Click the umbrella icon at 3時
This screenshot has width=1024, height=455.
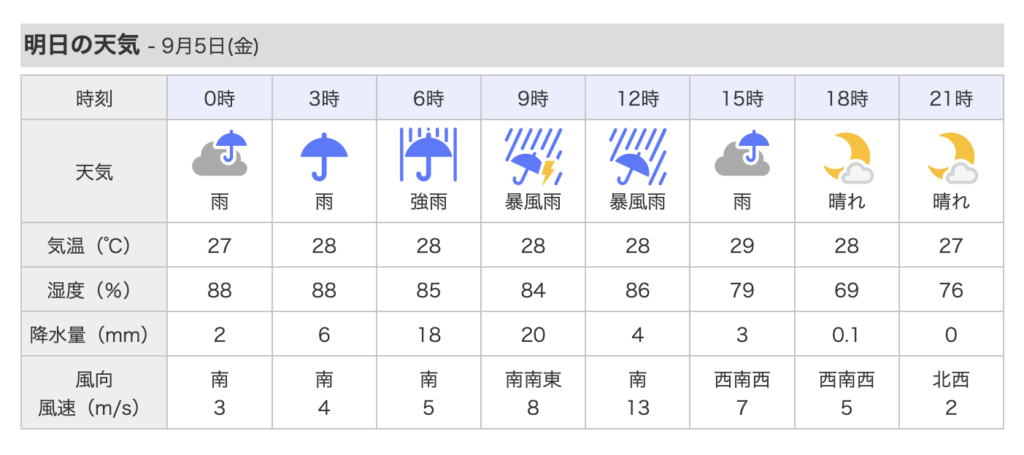click(324, 155)
